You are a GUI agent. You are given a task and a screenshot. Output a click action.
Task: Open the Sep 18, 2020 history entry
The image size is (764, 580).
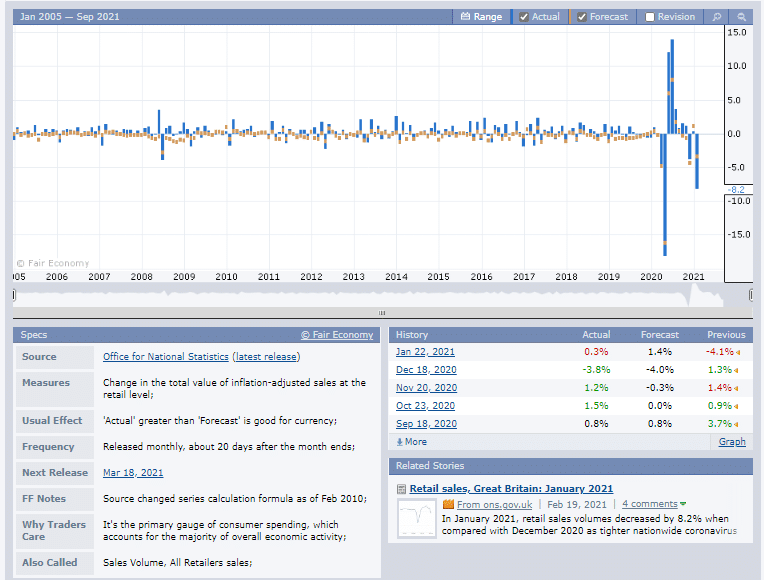426,424
